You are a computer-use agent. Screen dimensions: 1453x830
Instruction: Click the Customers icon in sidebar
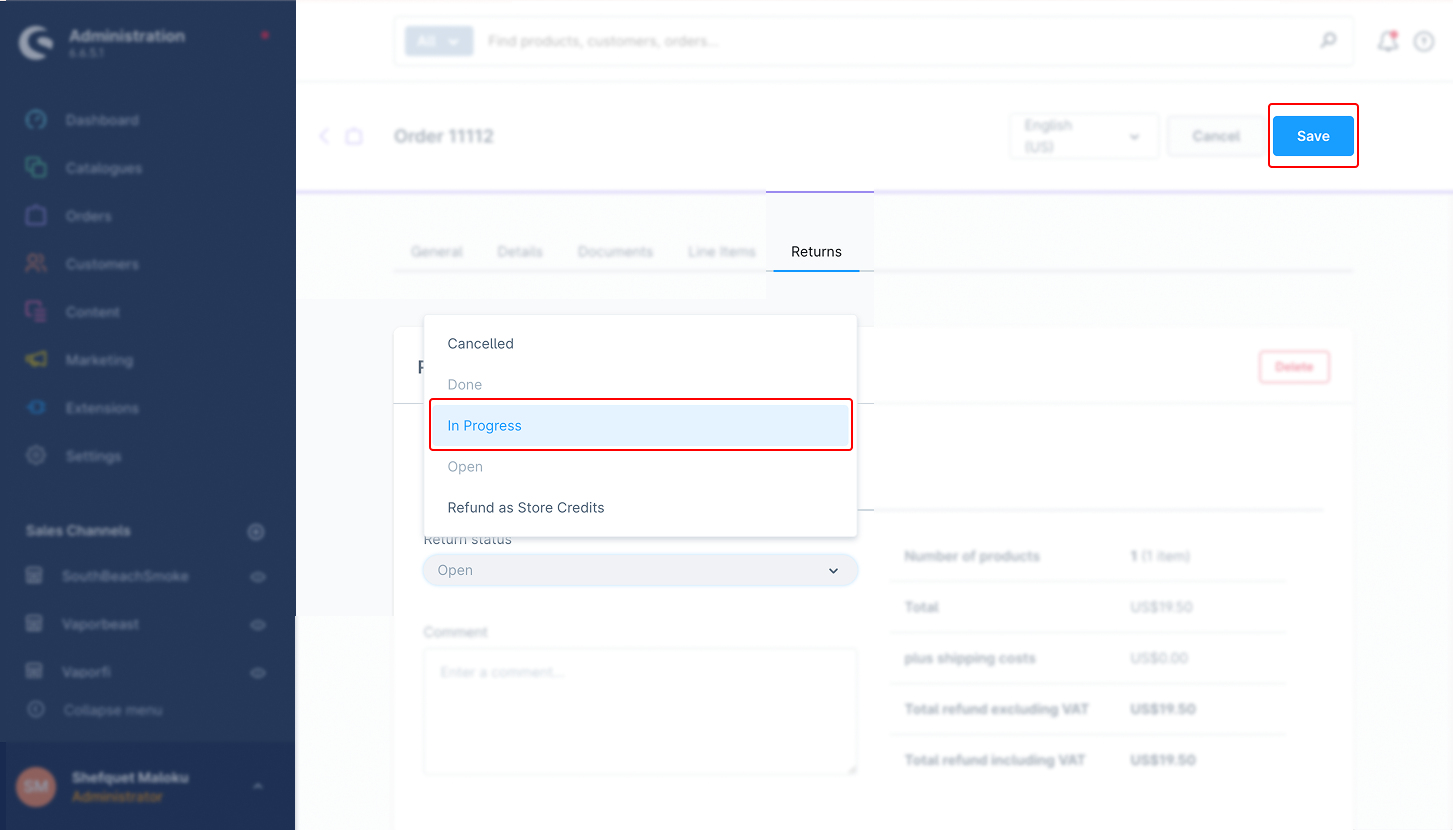tap(36, 264)
